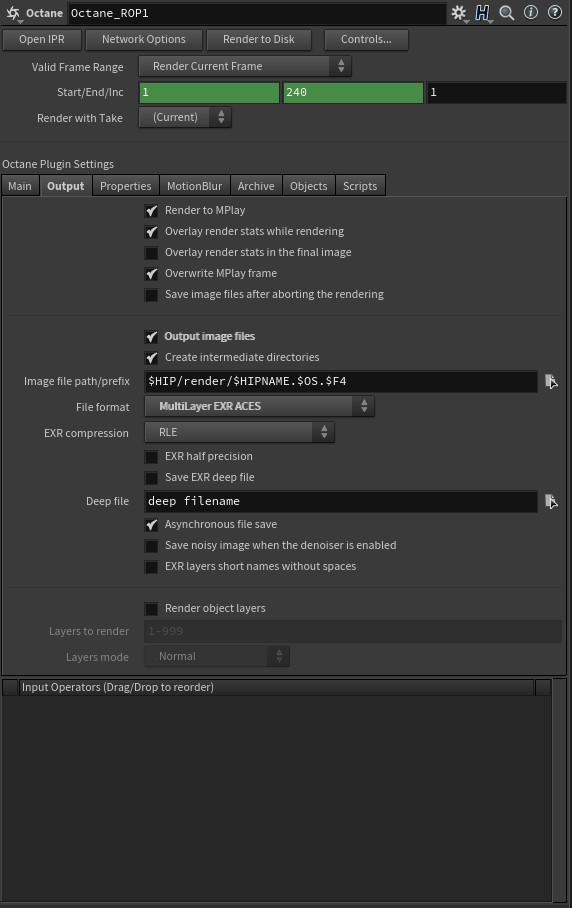Disable Render to MPlay checkbox
This screenshot has height=908, width=572.
[151, 211]
